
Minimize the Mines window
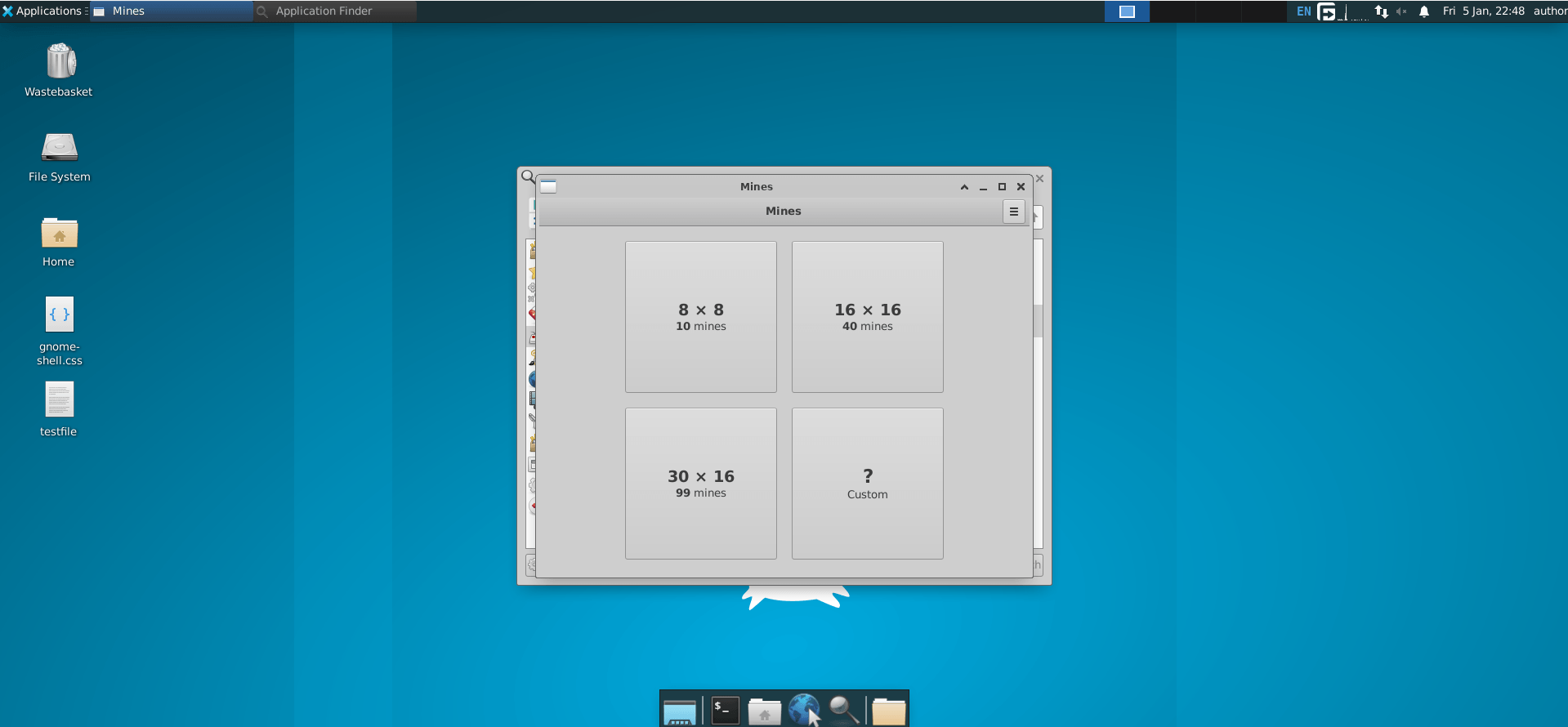click(x=983, y=187)
